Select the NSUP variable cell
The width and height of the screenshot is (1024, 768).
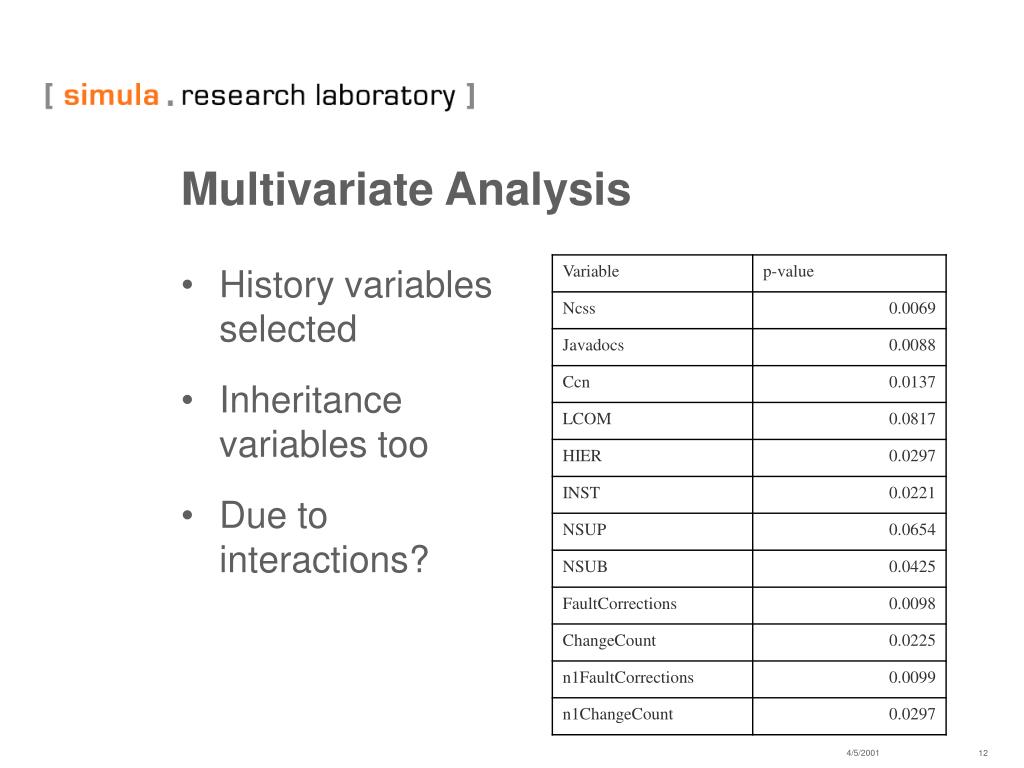point(652,532)
